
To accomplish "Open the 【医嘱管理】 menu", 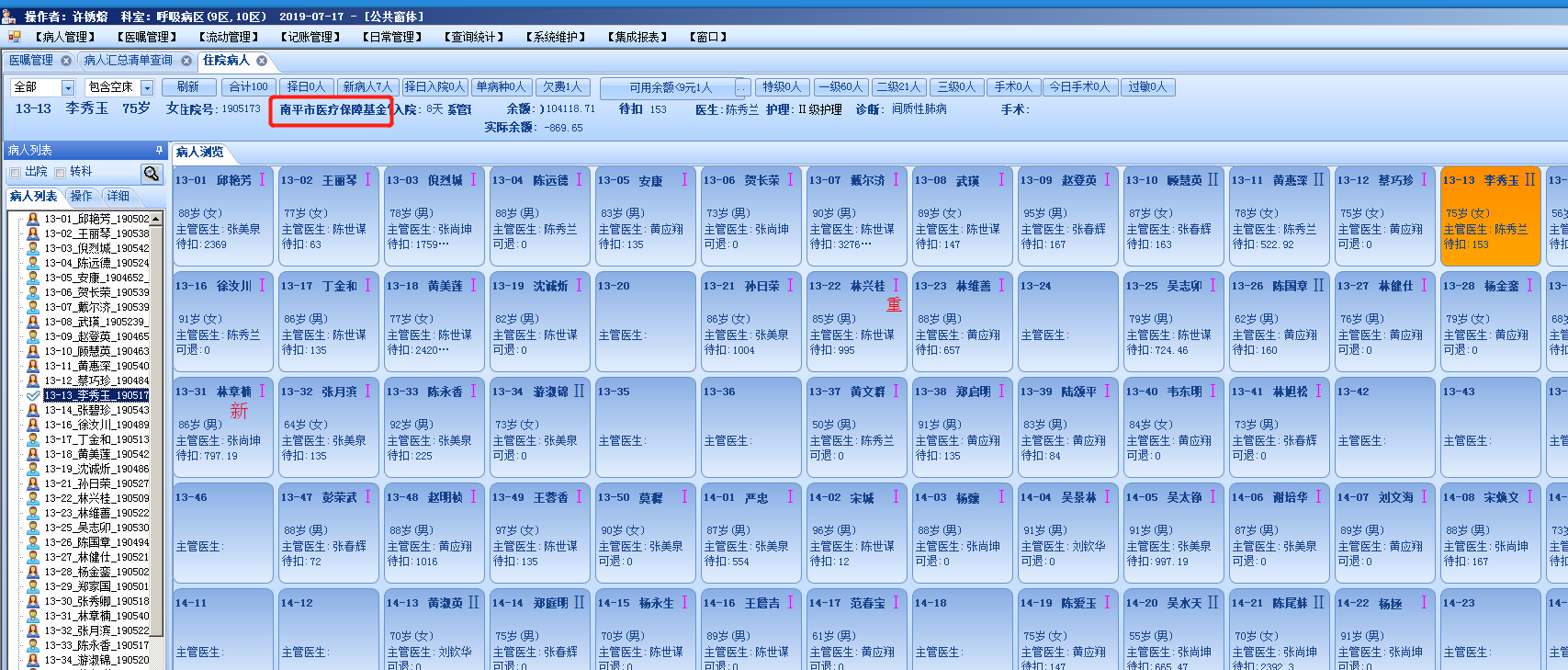I will click(x=147, y=37).
